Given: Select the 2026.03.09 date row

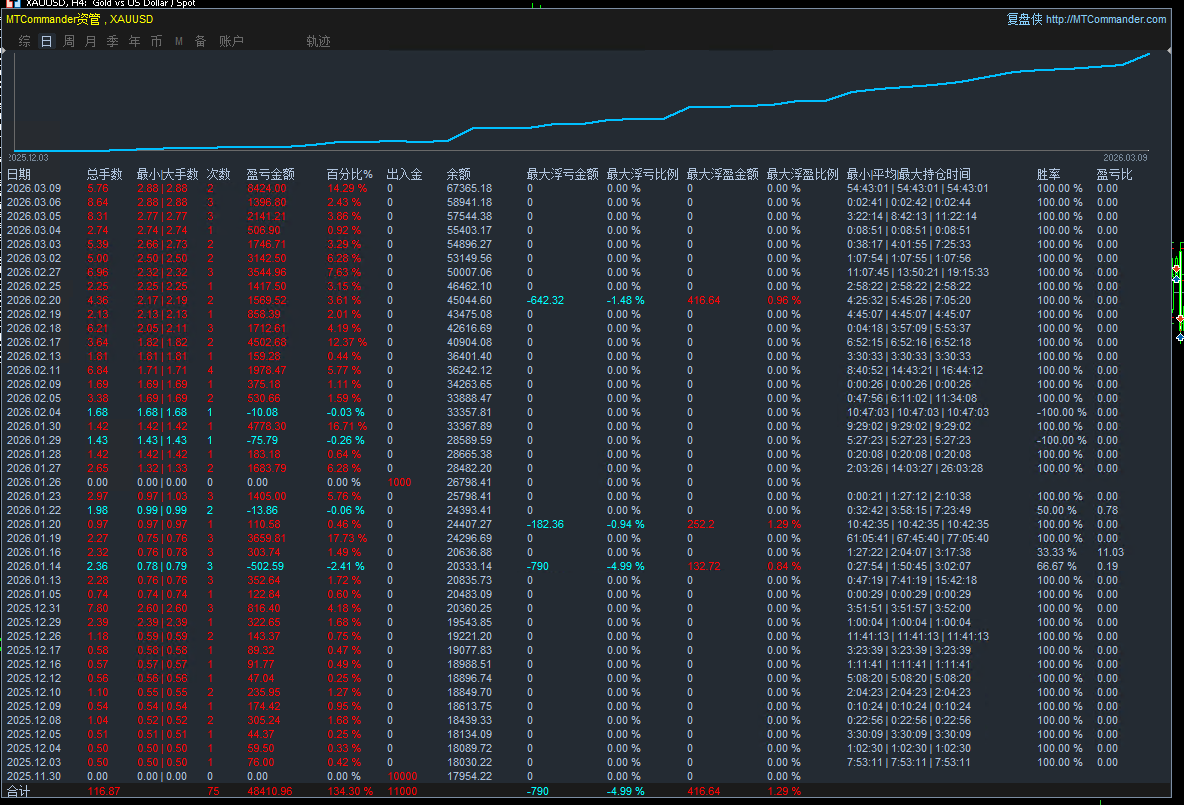Looking at the screenshot, I should coord(33,188).
